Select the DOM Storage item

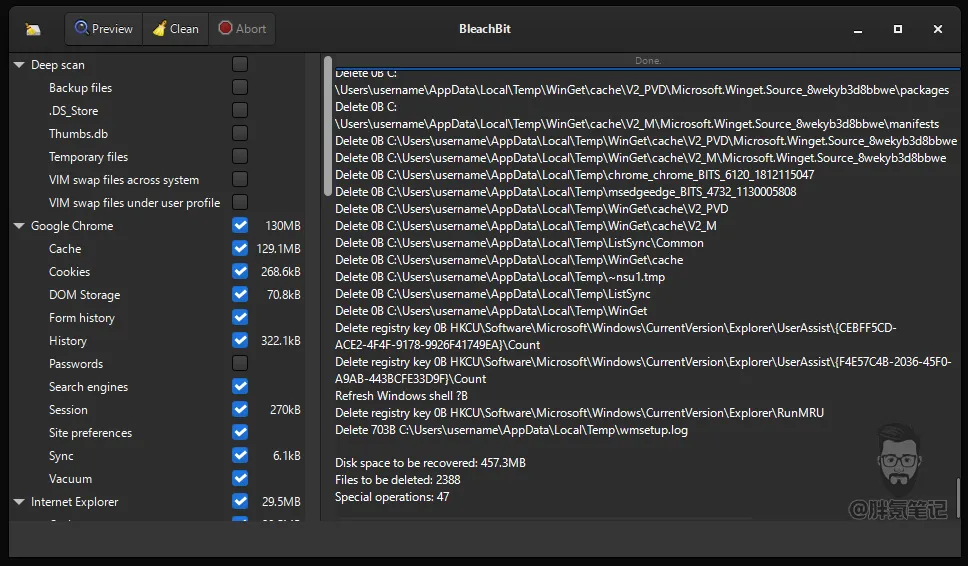pyautogui.click(x=85, y=295)
